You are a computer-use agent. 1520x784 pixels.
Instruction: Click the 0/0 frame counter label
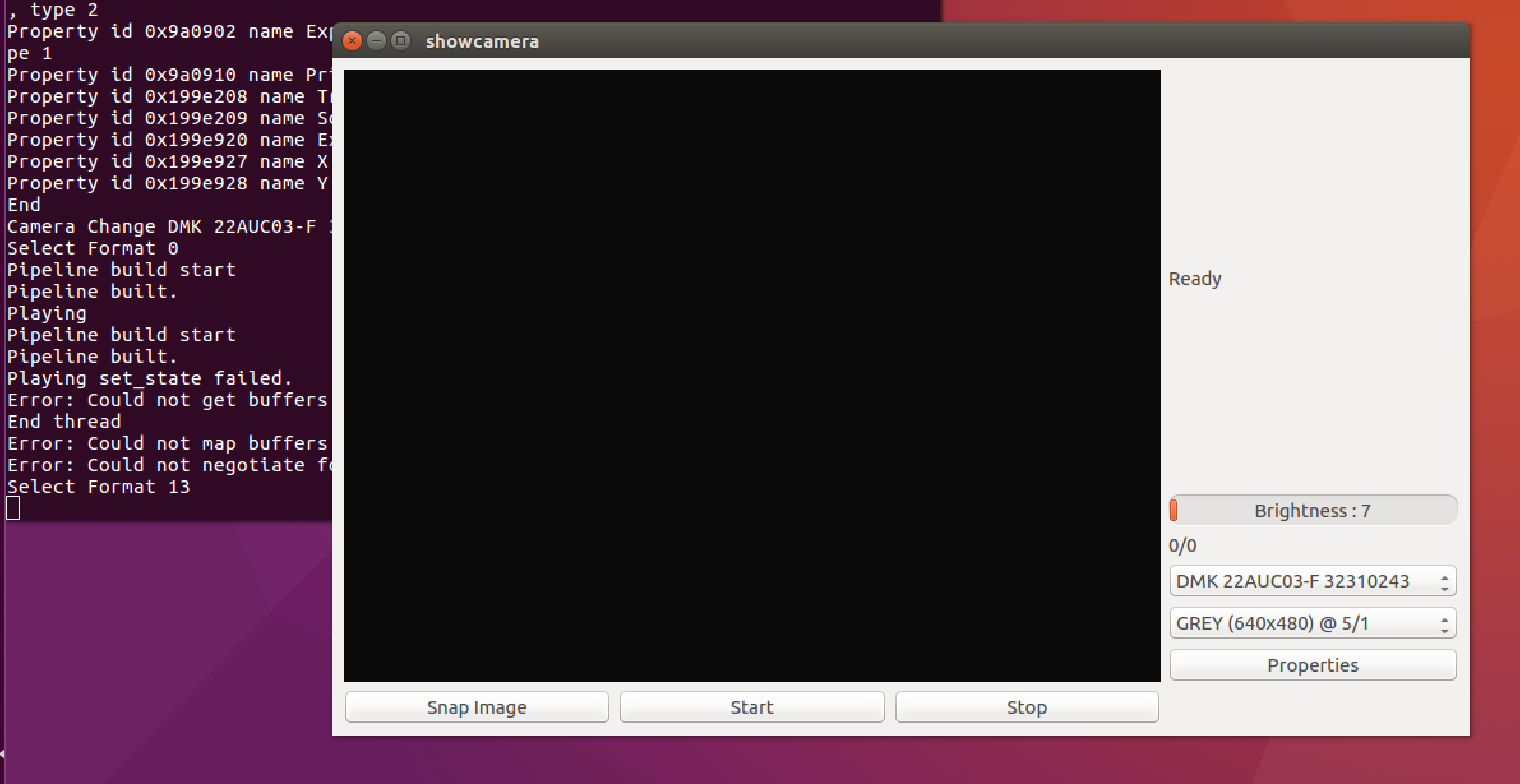tap(1182, 545)
